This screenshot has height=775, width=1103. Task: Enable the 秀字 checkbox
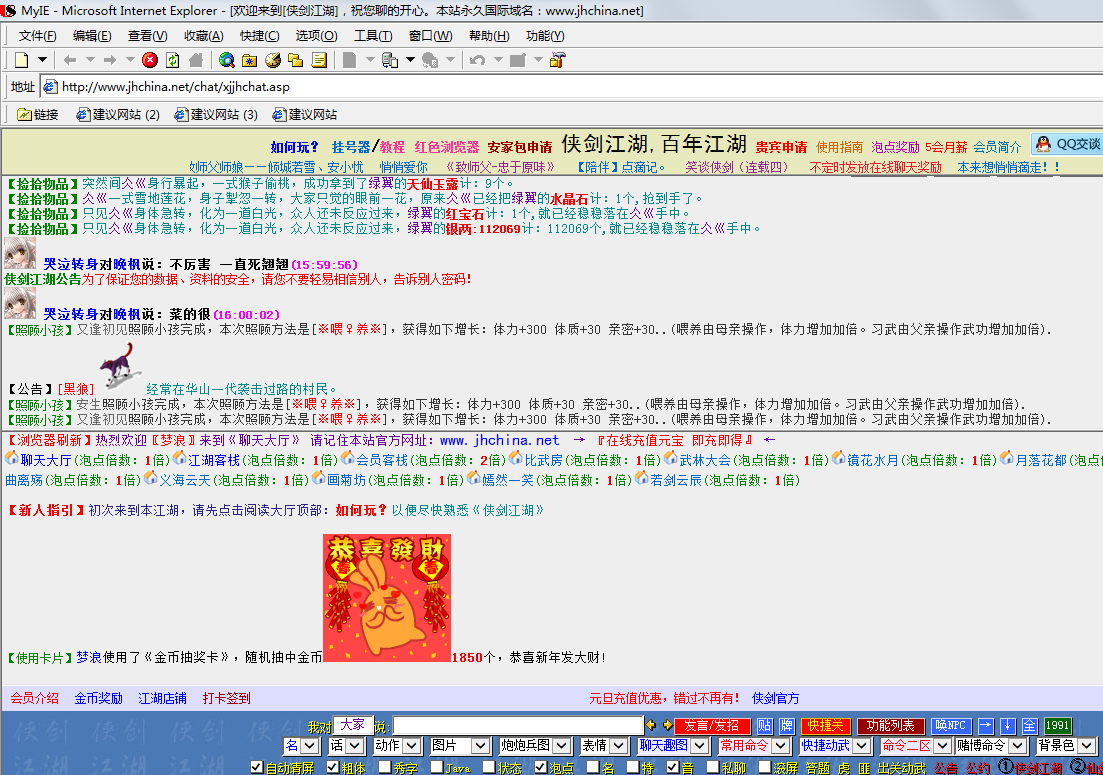385,767
